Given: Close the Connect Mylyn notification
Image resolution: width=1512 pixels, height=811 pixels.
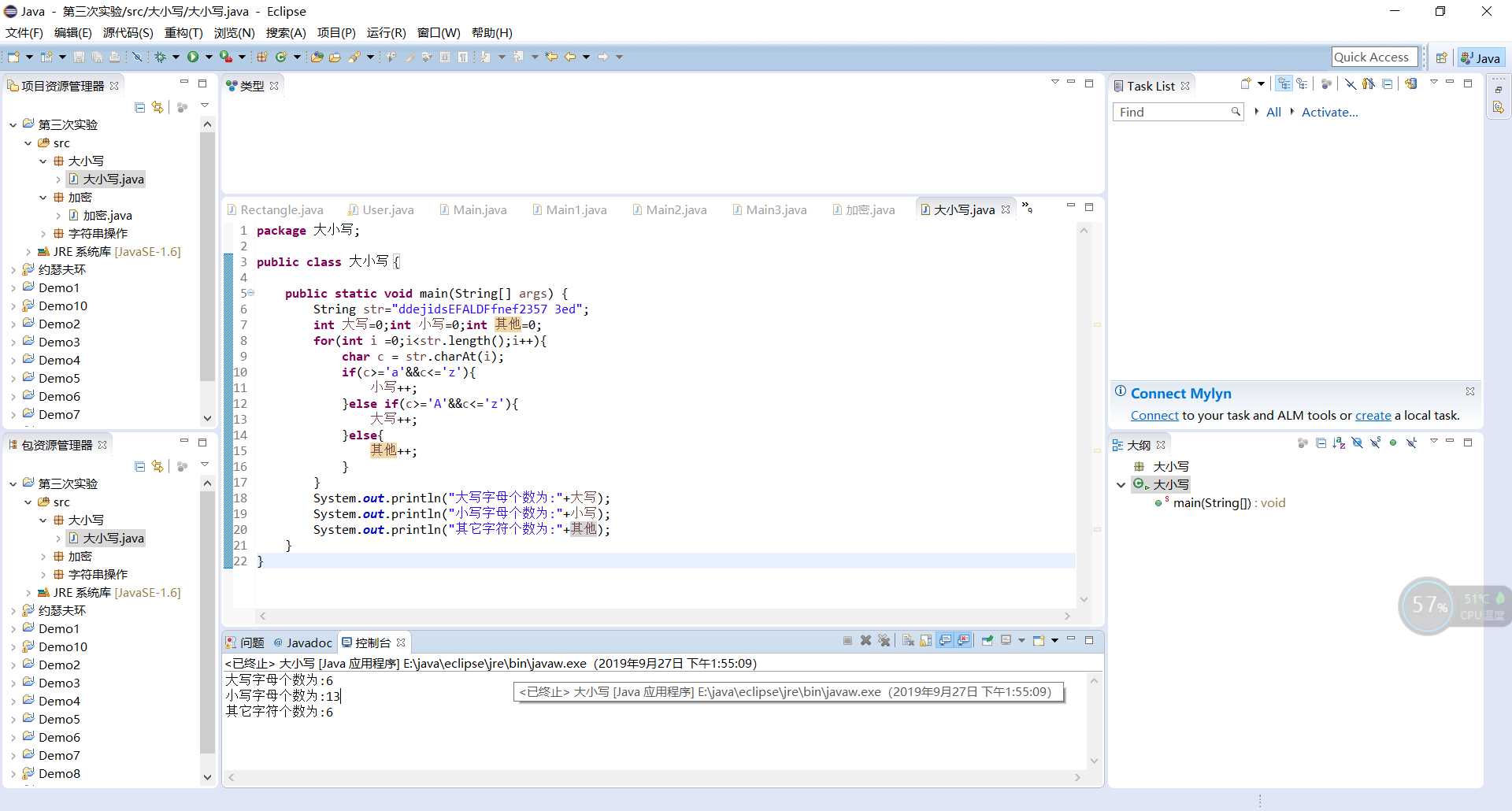Looking at the screenshot, I should (1469, 391).
